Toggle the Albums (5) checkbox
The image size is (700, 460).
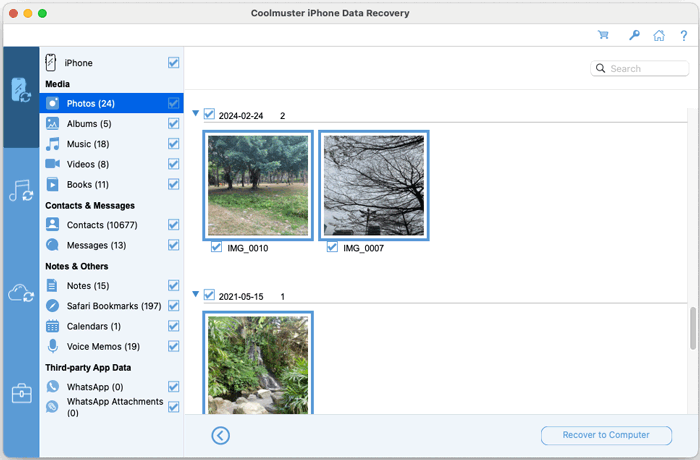174,123
